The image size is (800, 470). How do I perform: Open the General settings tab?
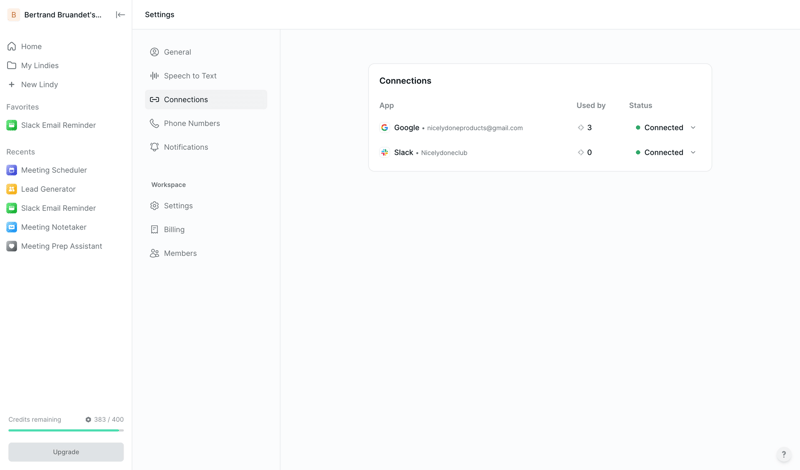(x=206, y=52)
